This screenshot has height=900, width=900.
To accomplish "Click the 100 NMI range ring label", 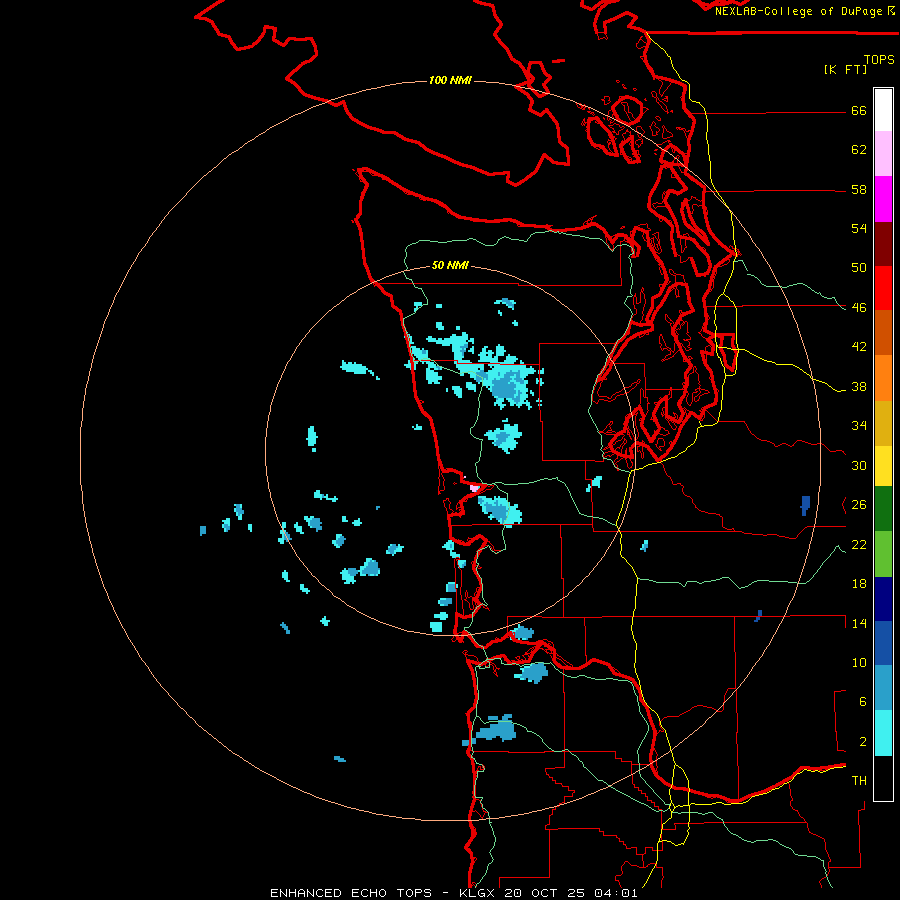I will point(450,80).
